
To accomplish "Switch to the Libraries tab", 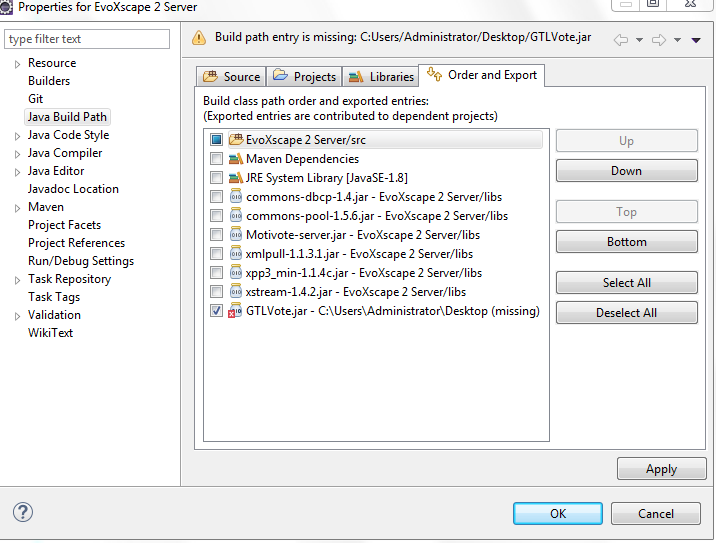I will tap(380, 76).
